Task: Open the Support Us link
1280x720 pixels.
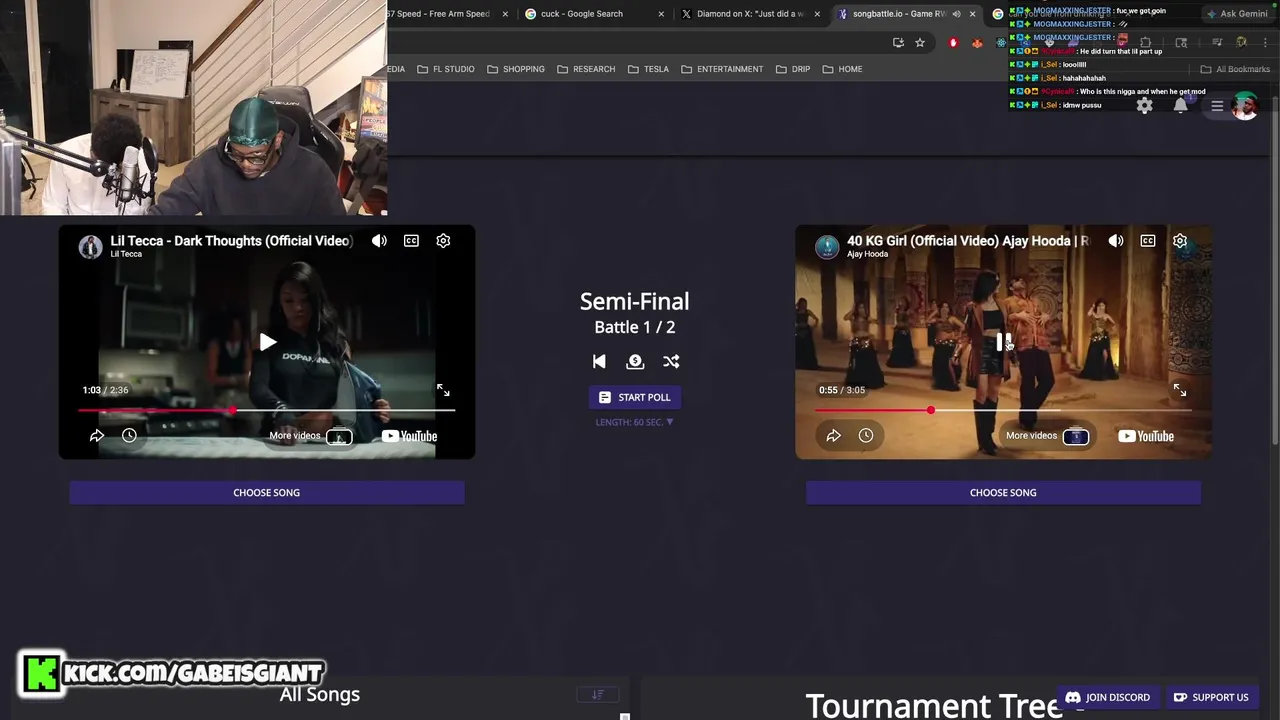Action: pos(1210,697)
